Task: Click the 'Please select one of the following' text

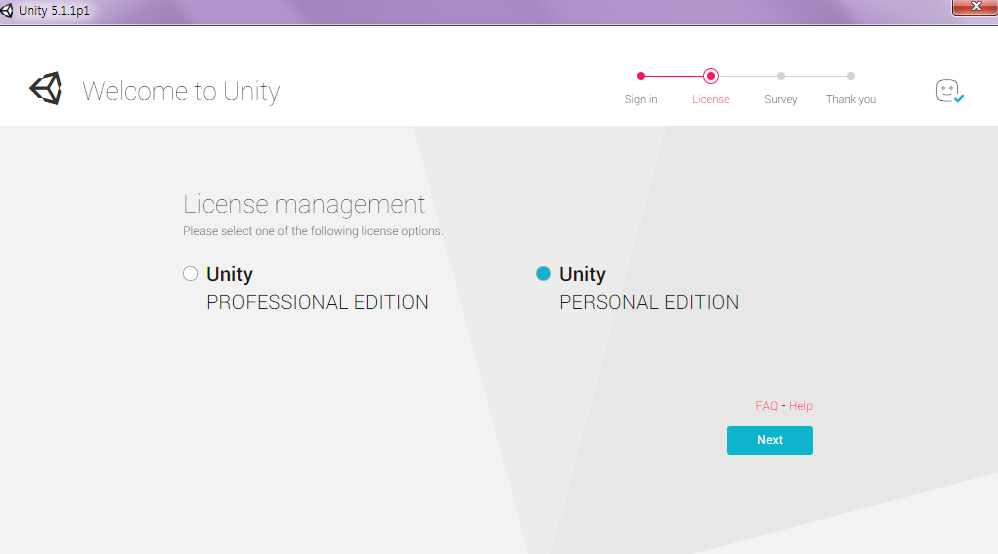Action: [313, 231]
